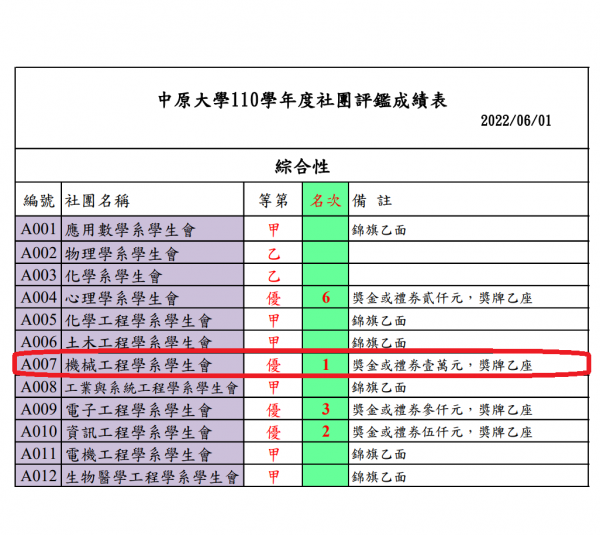Select cell A001

coord(39,229)
